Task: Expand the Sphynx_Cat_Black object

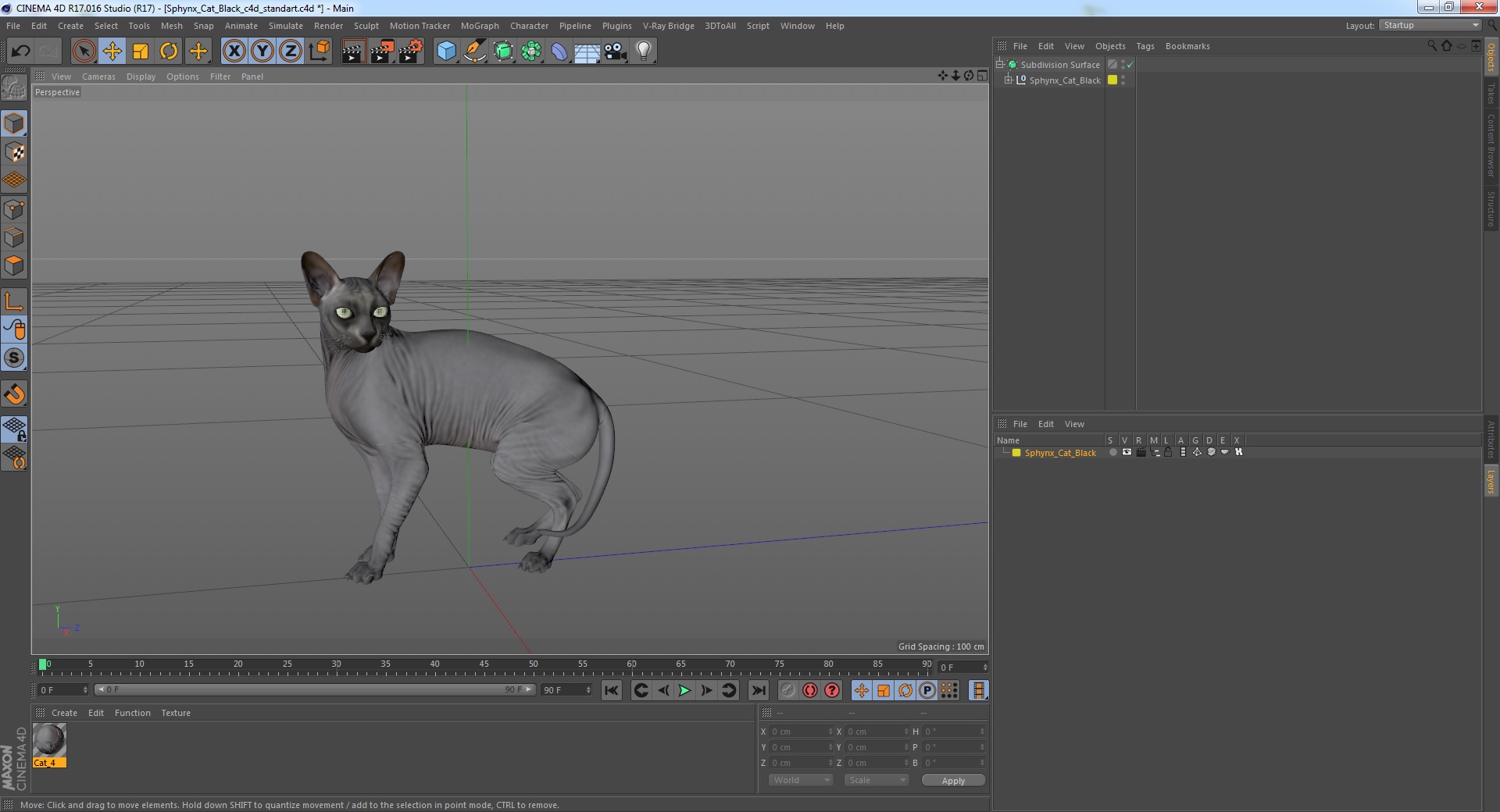Action: coord(1009,80)
